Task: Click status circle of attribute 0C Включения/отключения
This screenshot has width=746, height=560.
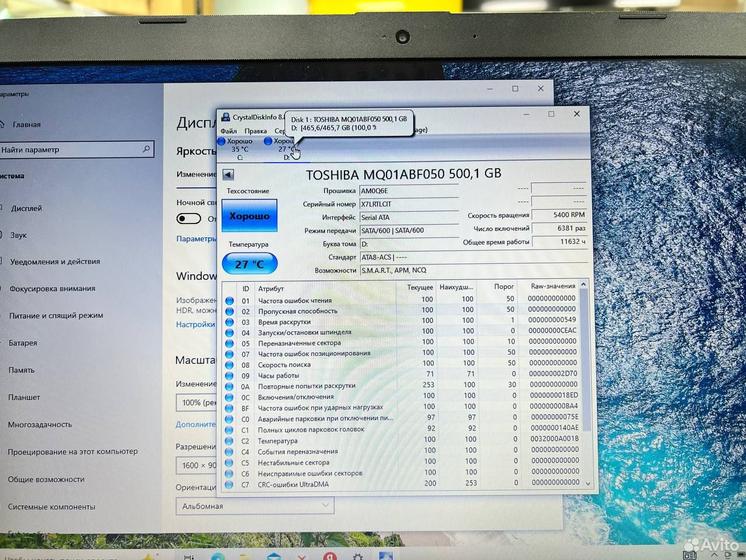Action: (x=229, y=397)
